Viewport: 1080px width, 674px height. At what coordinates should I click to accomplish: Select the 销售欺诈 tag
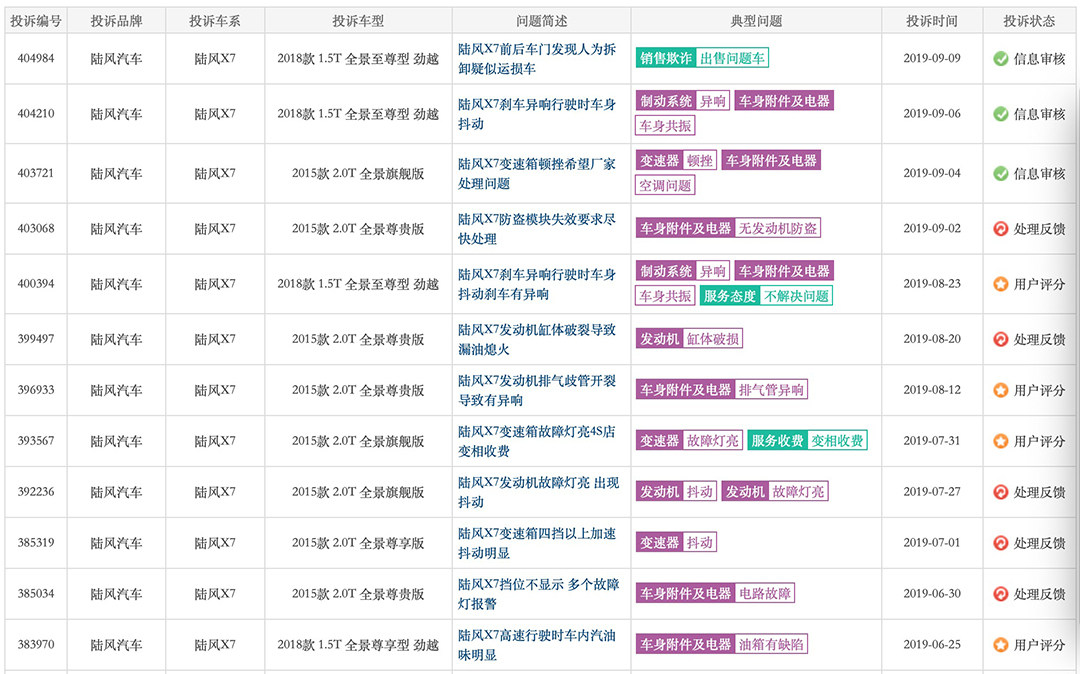(666, 58)
